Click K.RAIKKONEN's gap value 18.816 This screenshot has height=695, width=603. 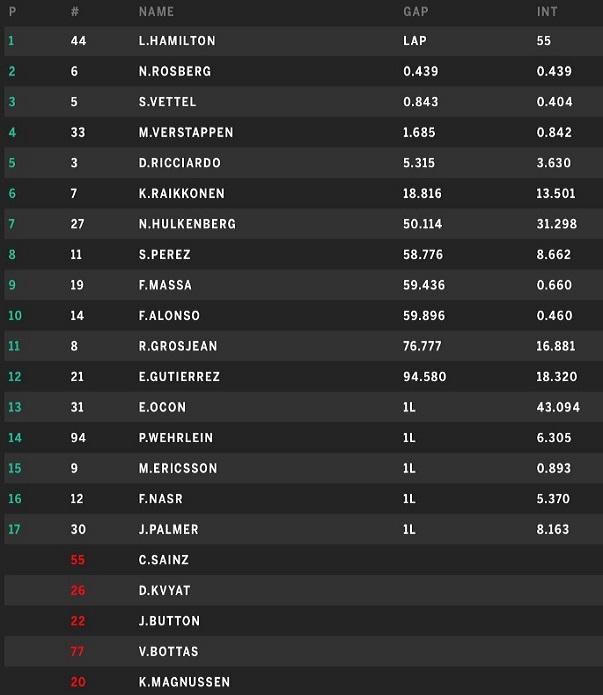tap(422, 194)
